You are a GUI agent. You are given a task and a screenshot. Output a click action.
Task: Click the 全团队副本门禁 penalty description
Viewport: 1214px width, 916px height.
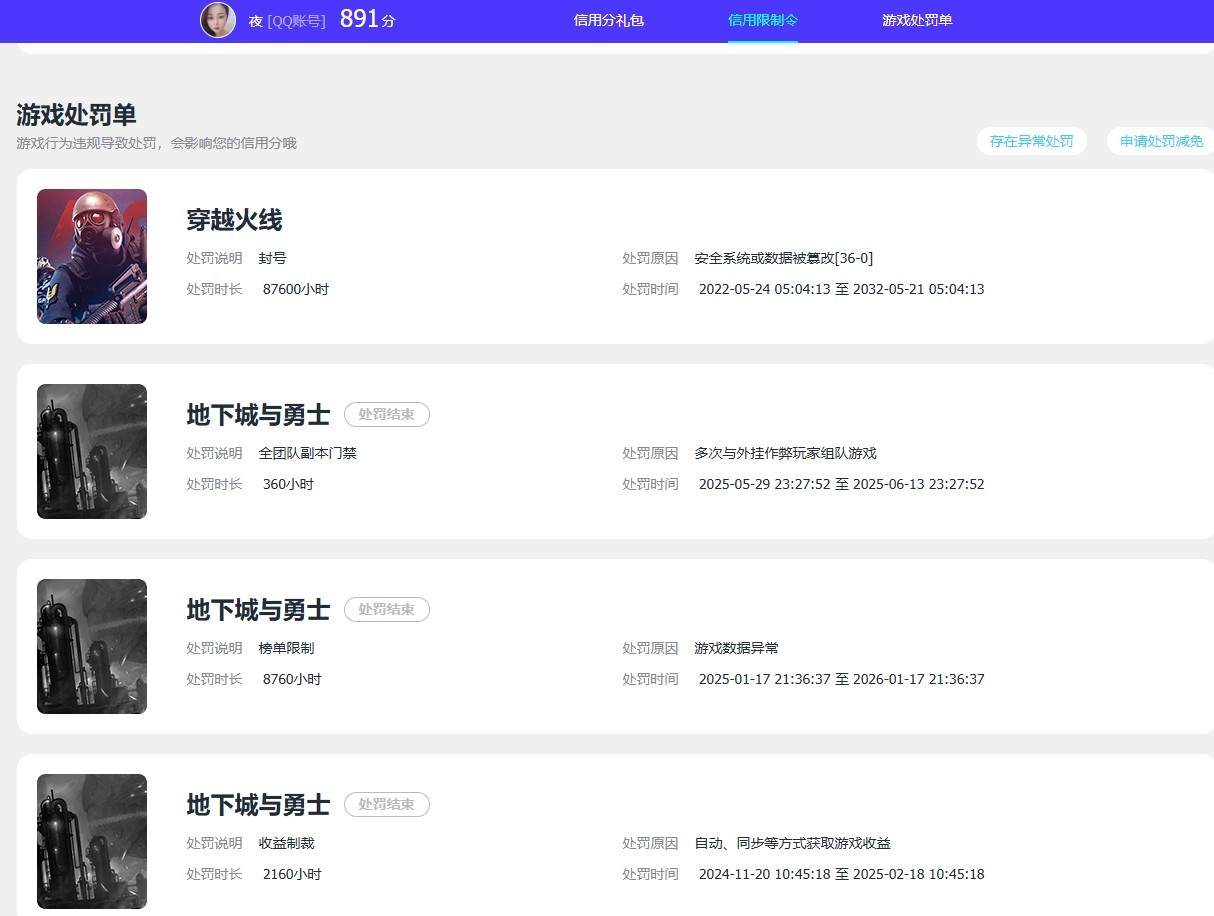click(308, 453)
